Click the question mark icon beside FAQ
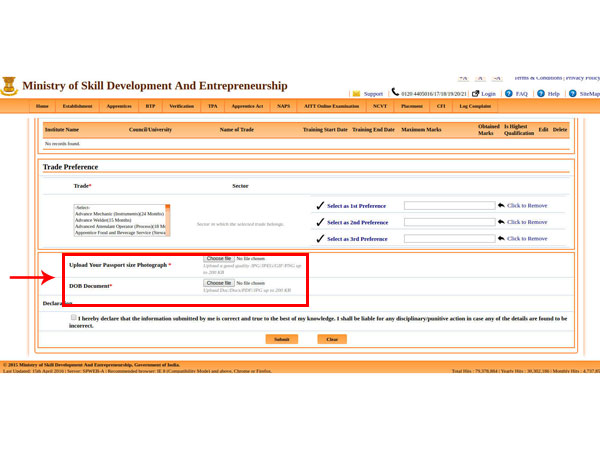Viewport: 600px width, 450px height. click(x=509, y=93)
